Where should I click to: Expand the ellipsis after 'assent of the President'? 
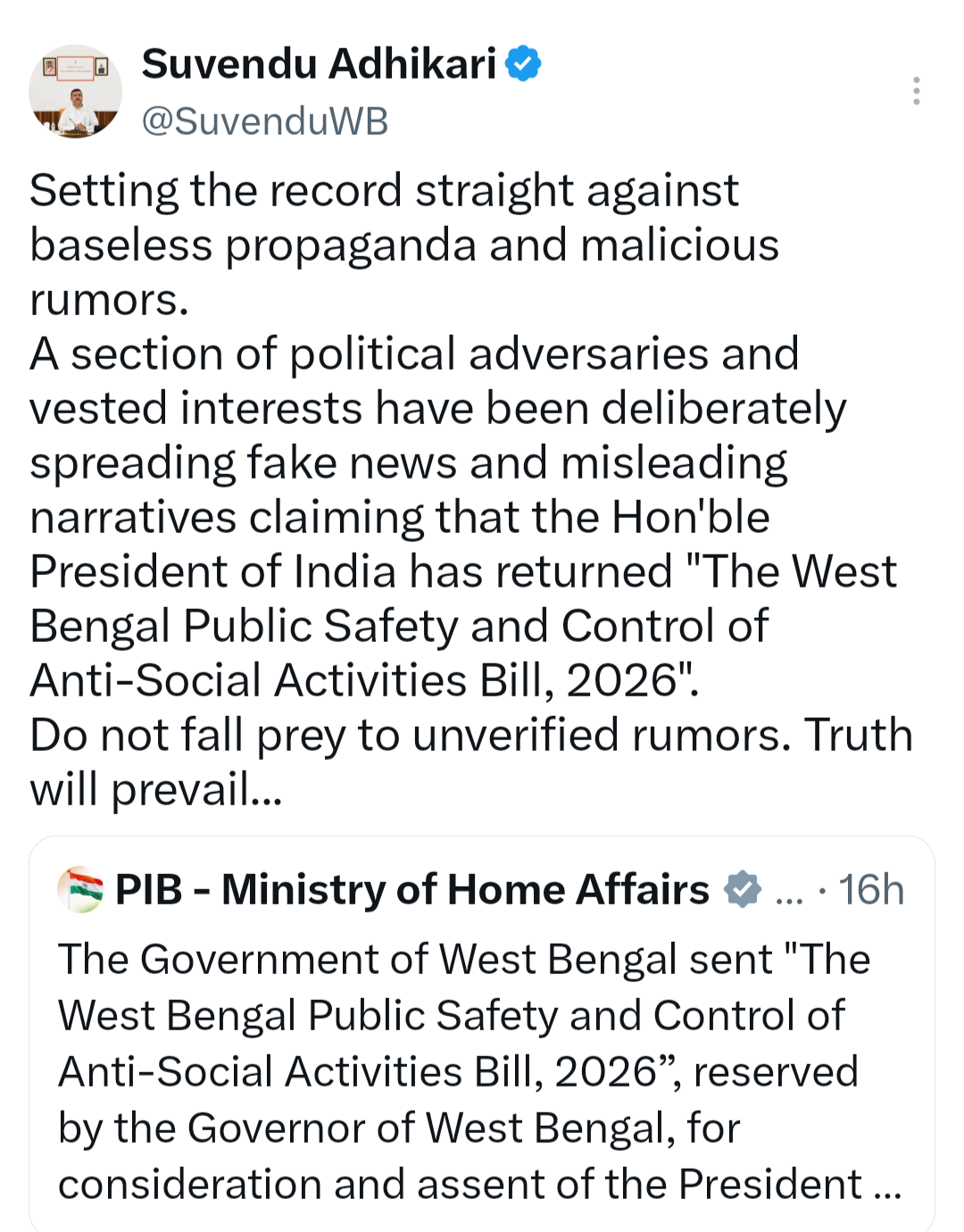point(888,1191)
